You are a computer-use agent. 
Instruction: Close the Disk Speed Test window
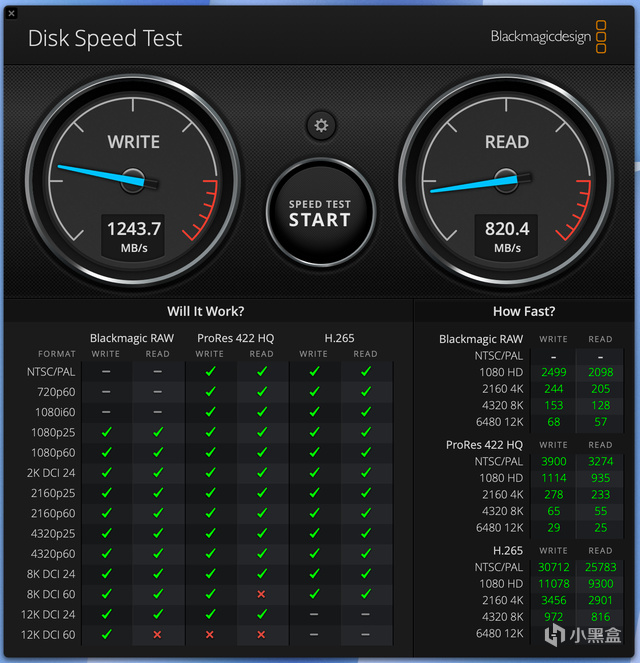click(11, 14)
